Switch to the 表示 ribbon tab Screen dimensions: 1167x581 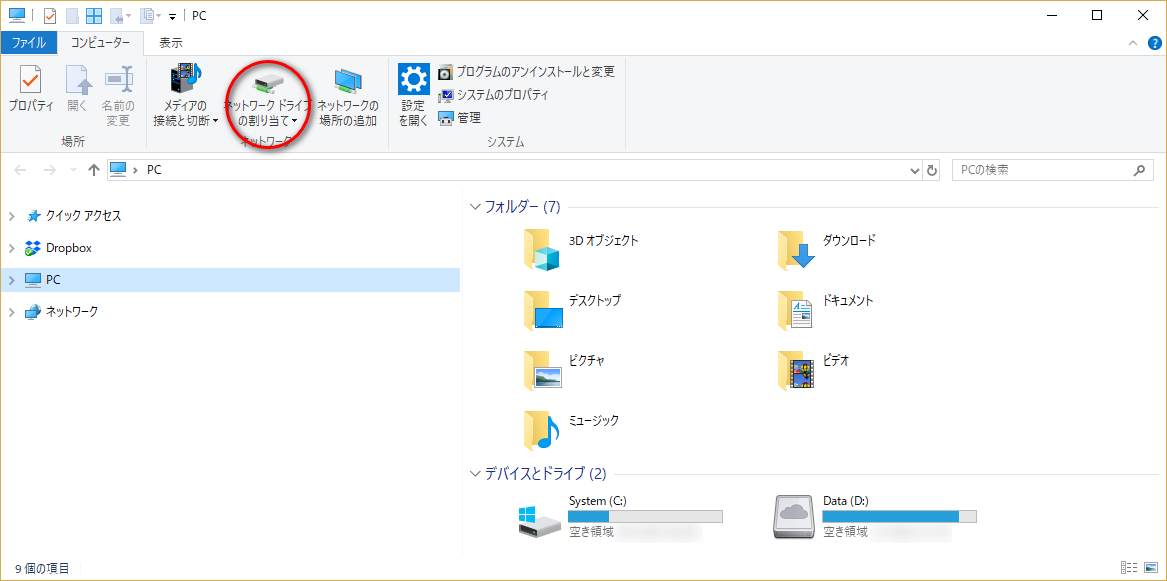[171, 43]
